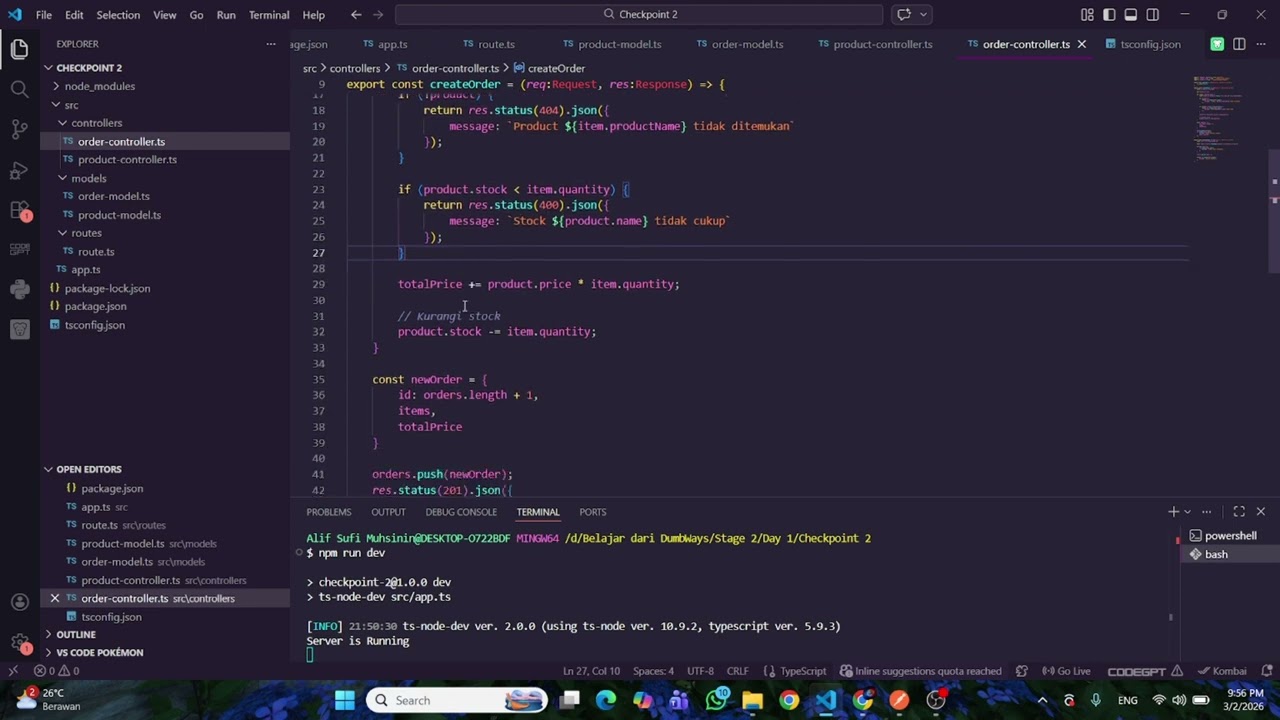Open the Copilot chat dropdown arrow
The height and width of the screenshot is (720, 1280).
[x=924, y=14]
